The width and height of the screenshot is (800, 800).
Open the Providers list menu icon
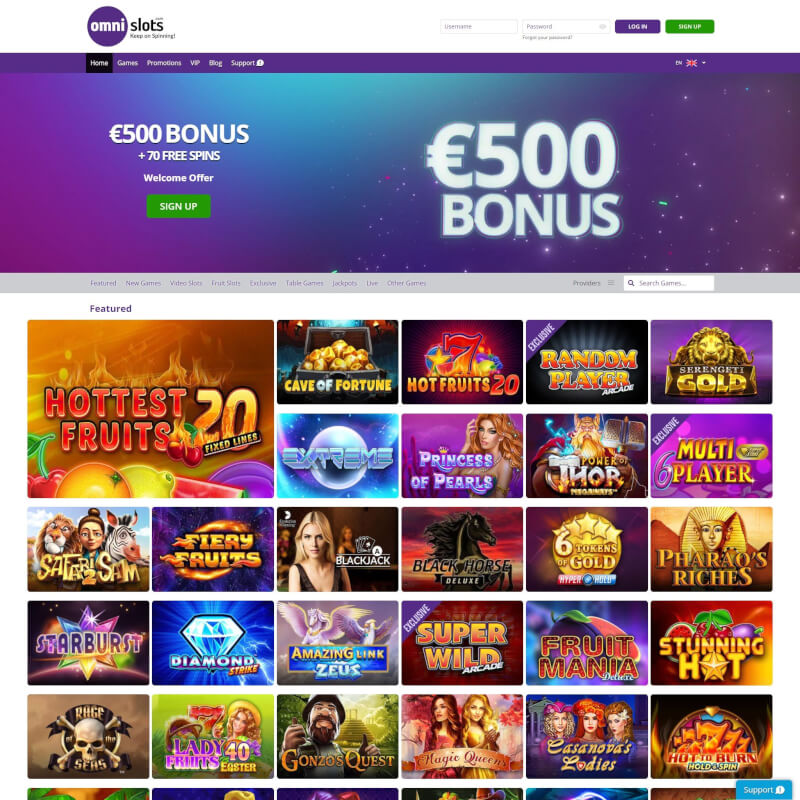click(x=611, y=283)
